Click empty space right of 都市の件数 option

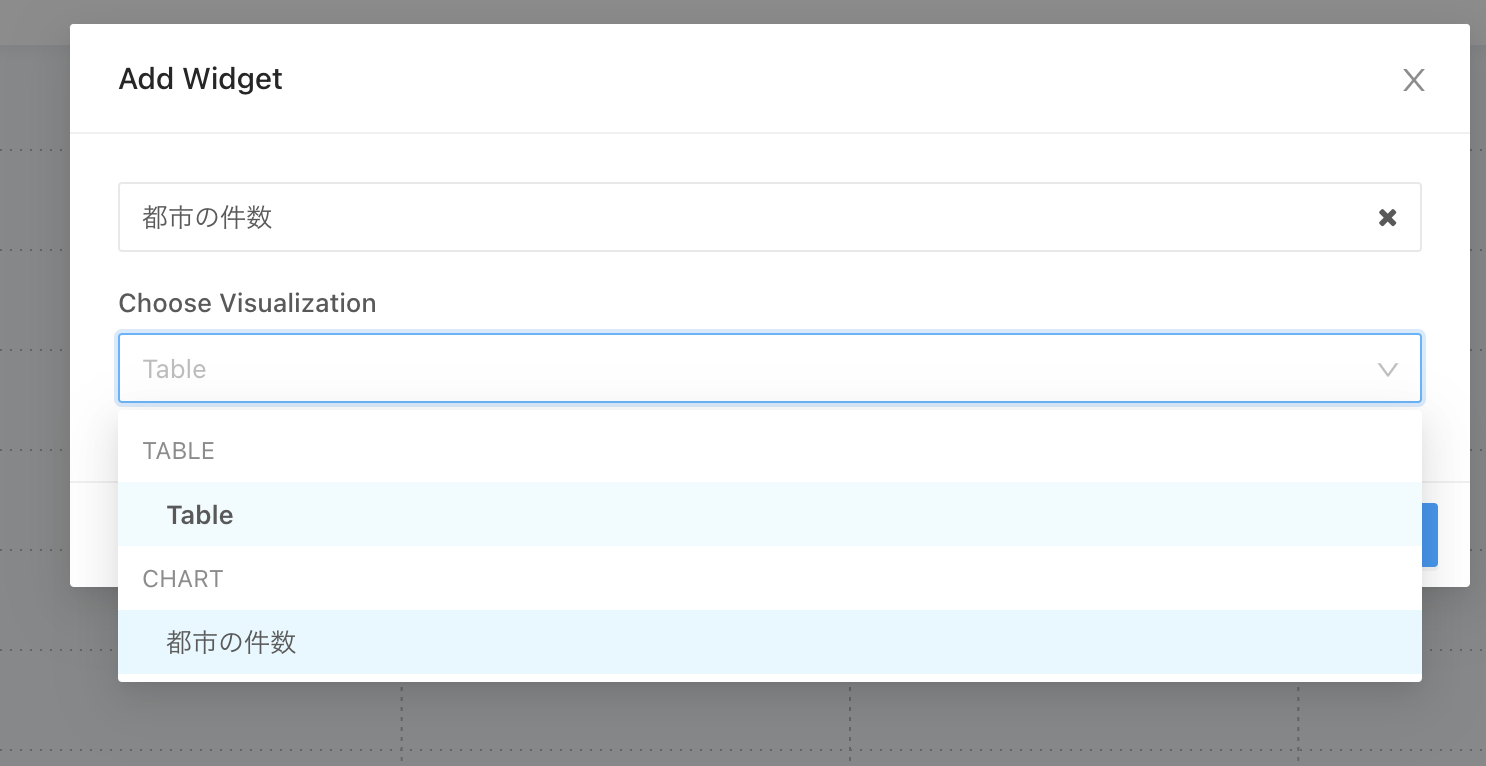[x=900, y=642]
